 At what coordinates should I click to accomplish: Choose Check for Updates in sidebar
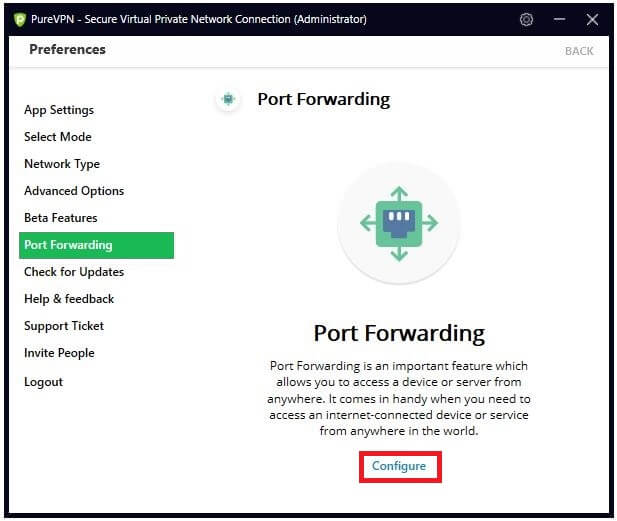[74, 272]
